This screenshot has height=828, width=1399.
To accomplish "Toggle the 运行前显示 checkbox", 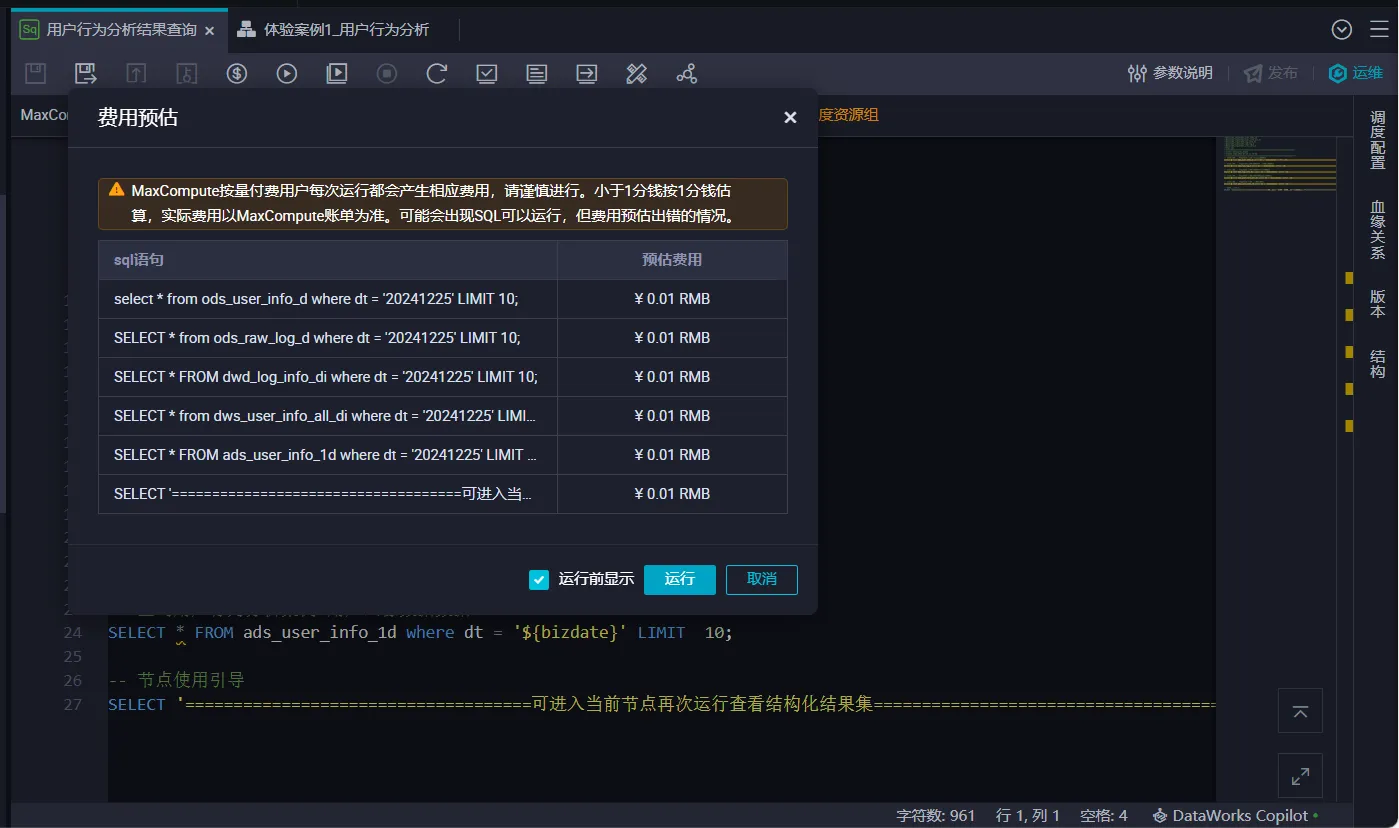I will 539,580.
